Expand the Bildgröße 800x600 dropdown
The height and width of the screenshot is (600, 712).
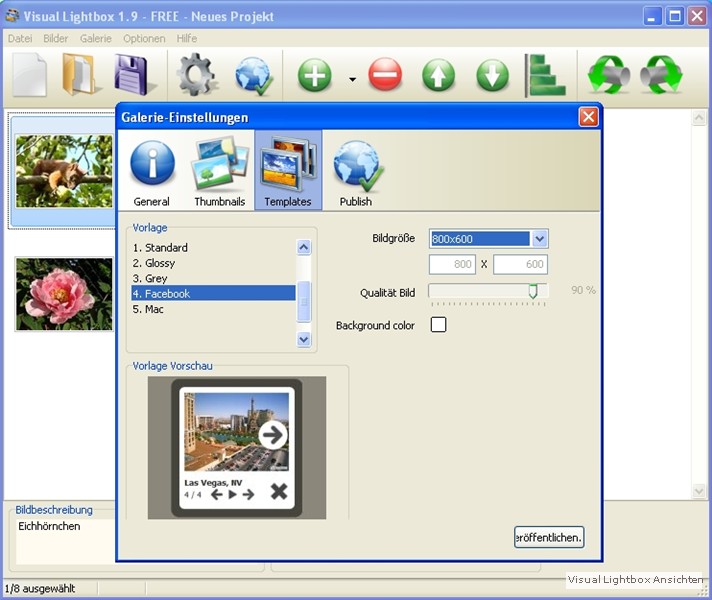point(540,239)
